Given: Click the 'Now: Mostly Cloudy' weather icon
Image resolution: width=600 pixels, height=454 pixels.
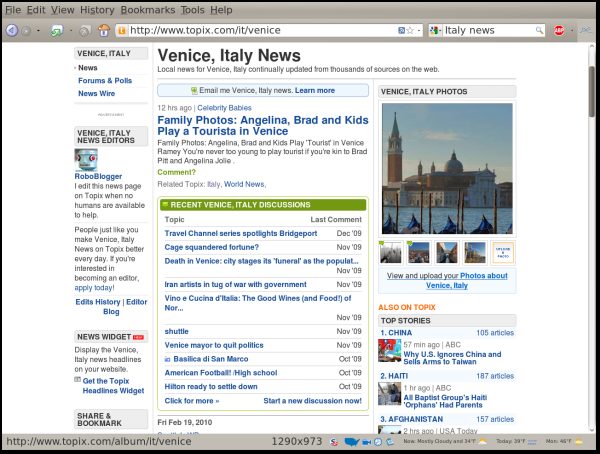Looking at the screenshot, I should pyautogui.click(x=483, y=441).
